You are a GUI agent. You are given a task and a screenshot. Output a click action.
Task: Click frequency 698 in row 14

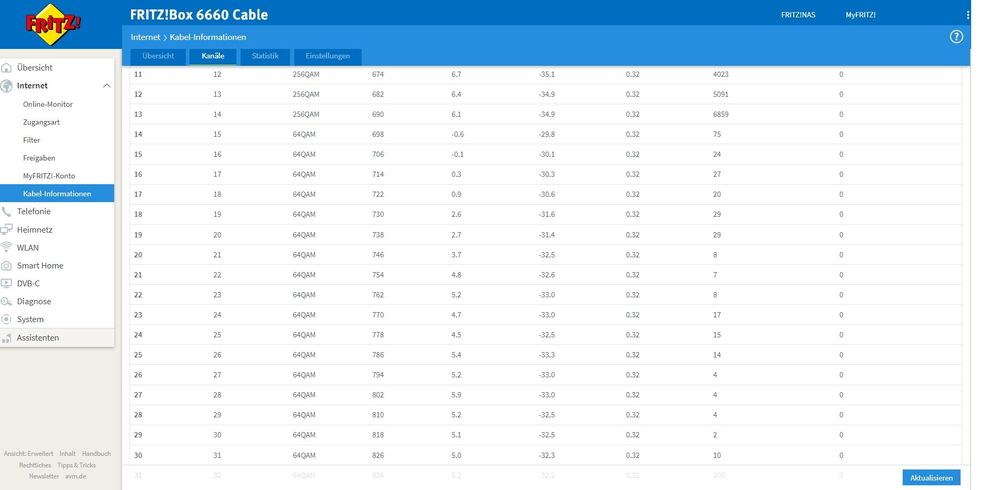click(378, 134)
